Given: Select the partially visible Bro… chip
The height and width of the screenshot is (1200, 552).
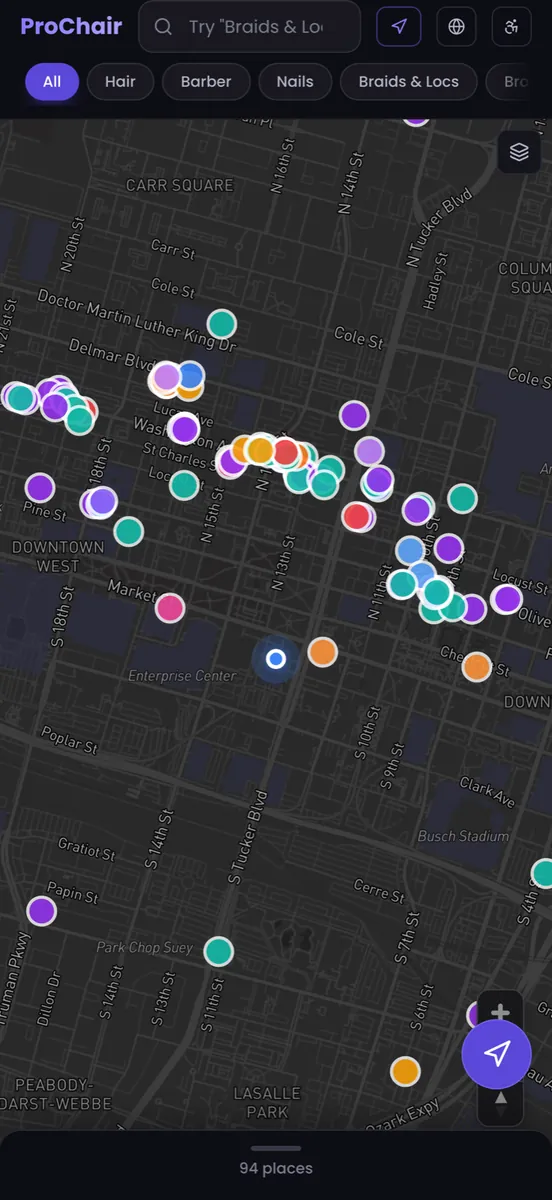Looking at the screenshot, I should [518, 82].
